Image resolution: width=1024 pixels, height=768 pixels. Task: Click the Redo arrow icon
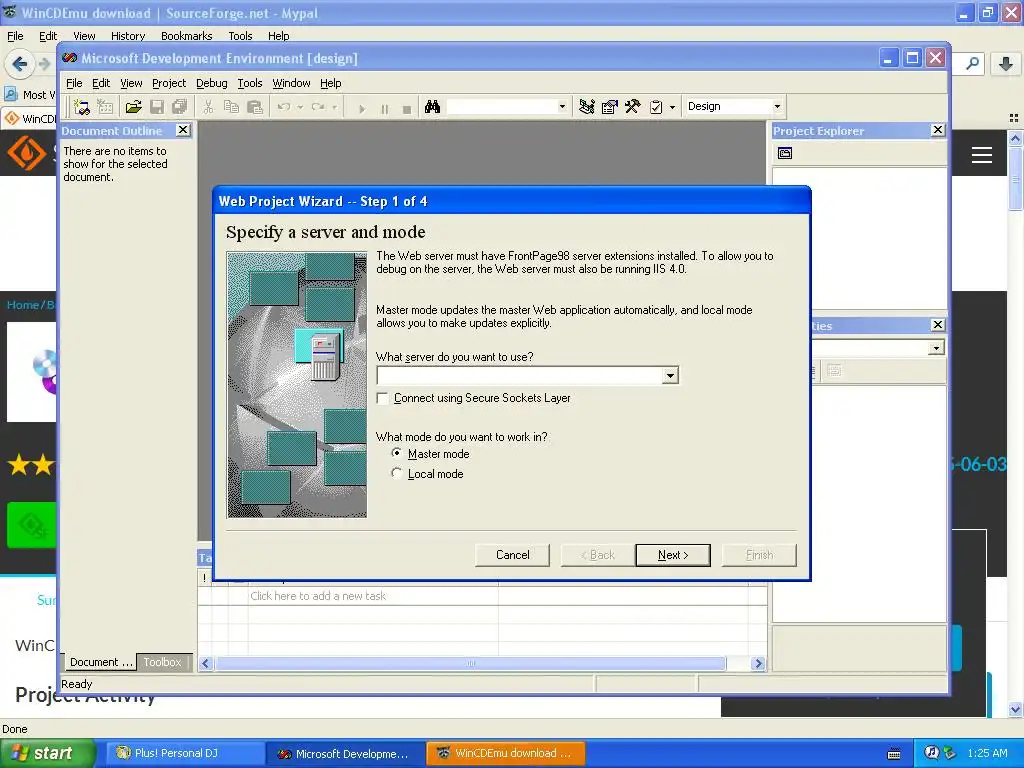(x=318, y=106)
